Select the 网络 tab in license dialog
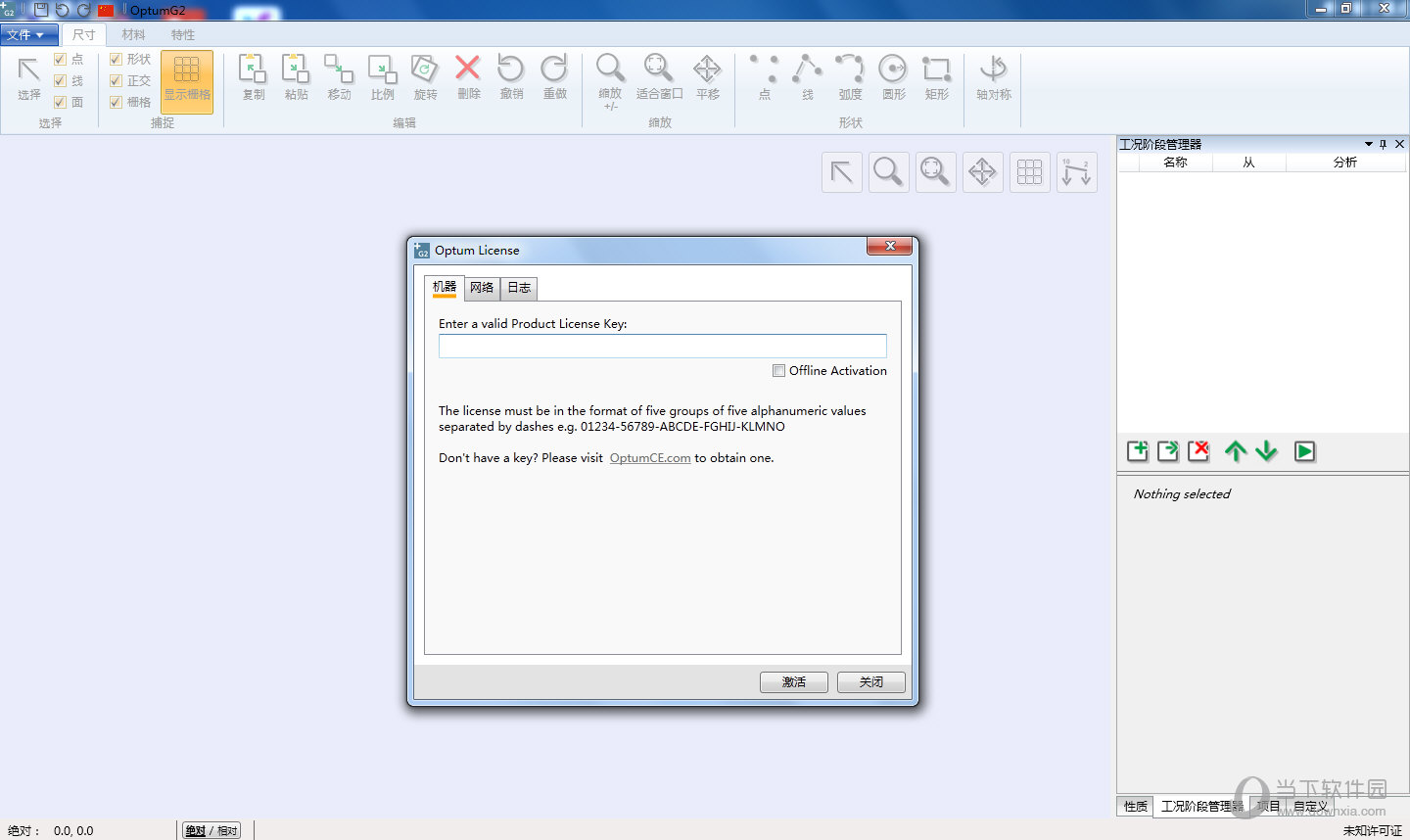The width and height of the screenshot is (1410, 840). coord(482,288)
